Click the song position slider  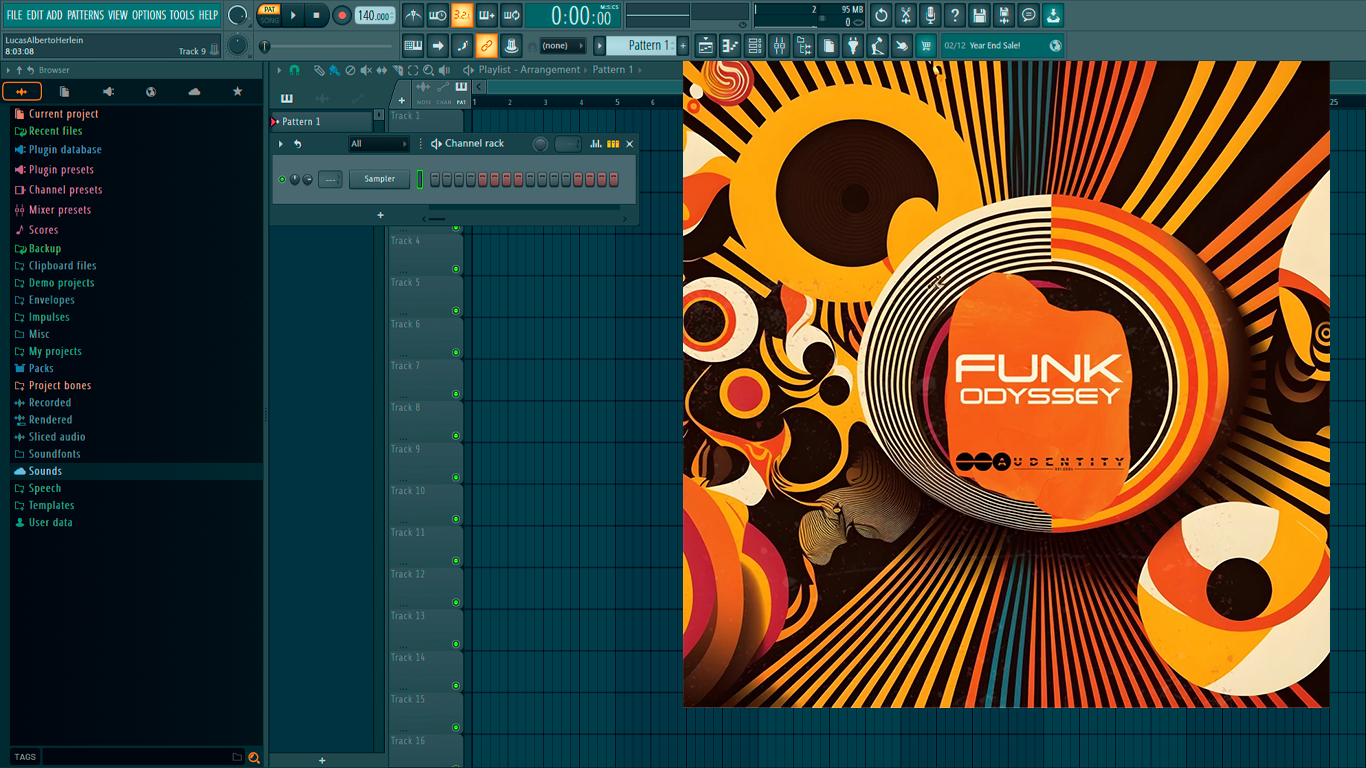tap(328, 46)
